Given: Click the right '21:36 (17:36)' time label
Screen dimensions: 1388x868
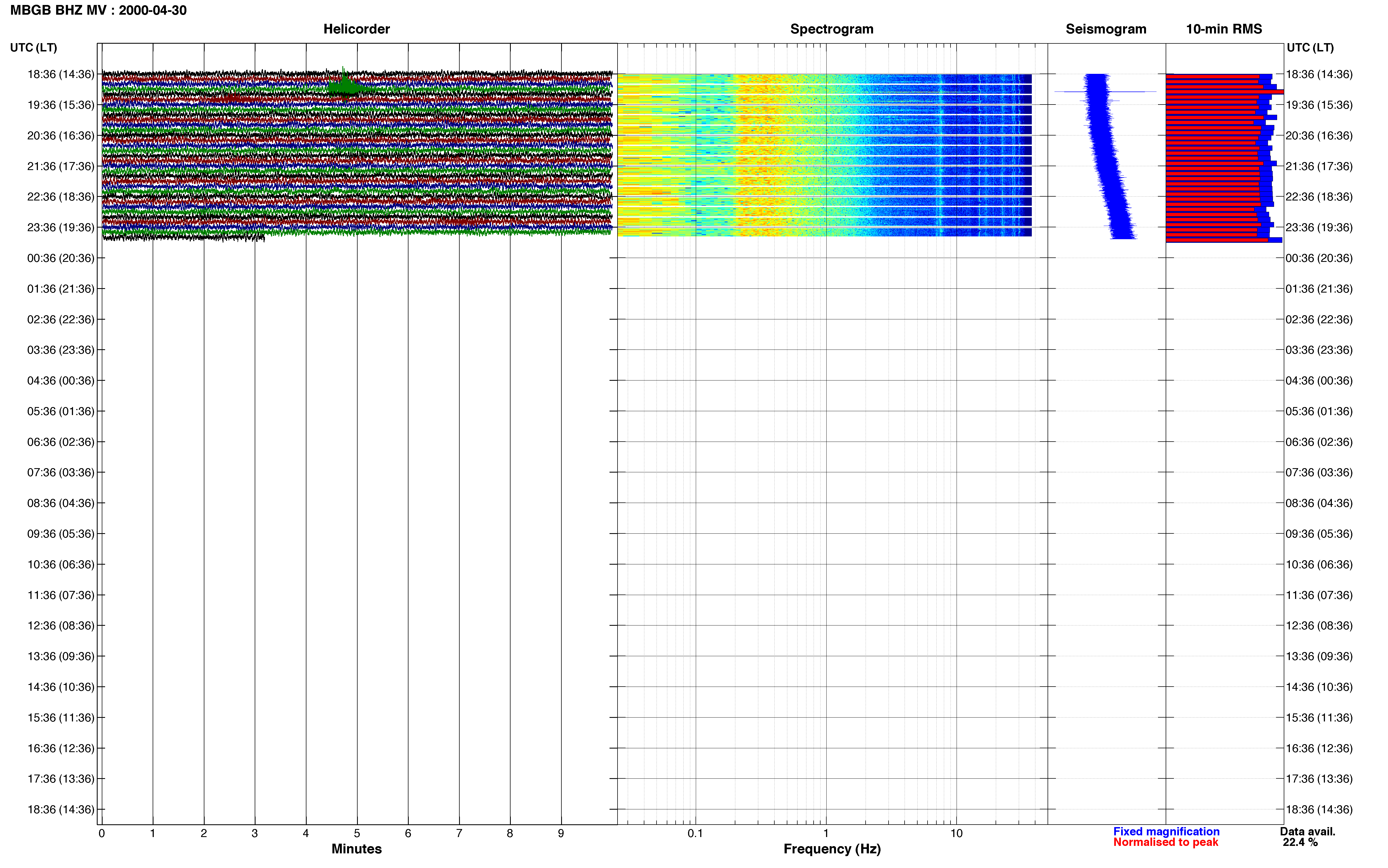Looking at the screenshot, I should click(x=1319, y=166).
